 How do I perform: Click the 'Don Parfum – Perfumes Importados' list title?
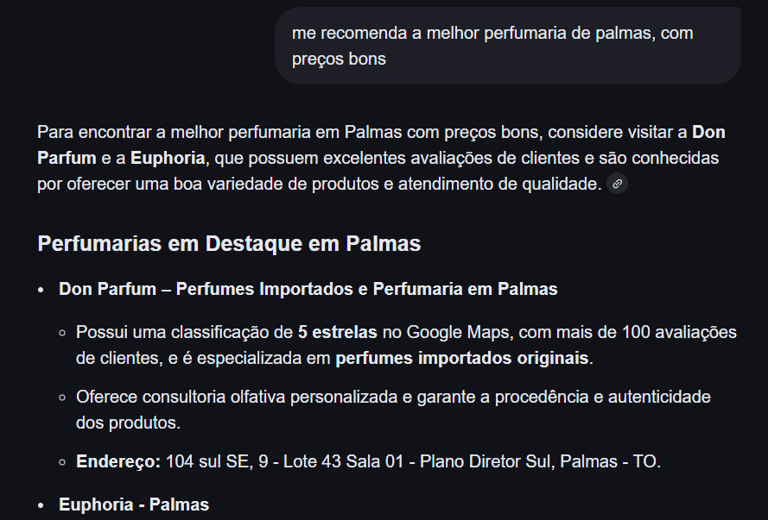tap(308, 289)
